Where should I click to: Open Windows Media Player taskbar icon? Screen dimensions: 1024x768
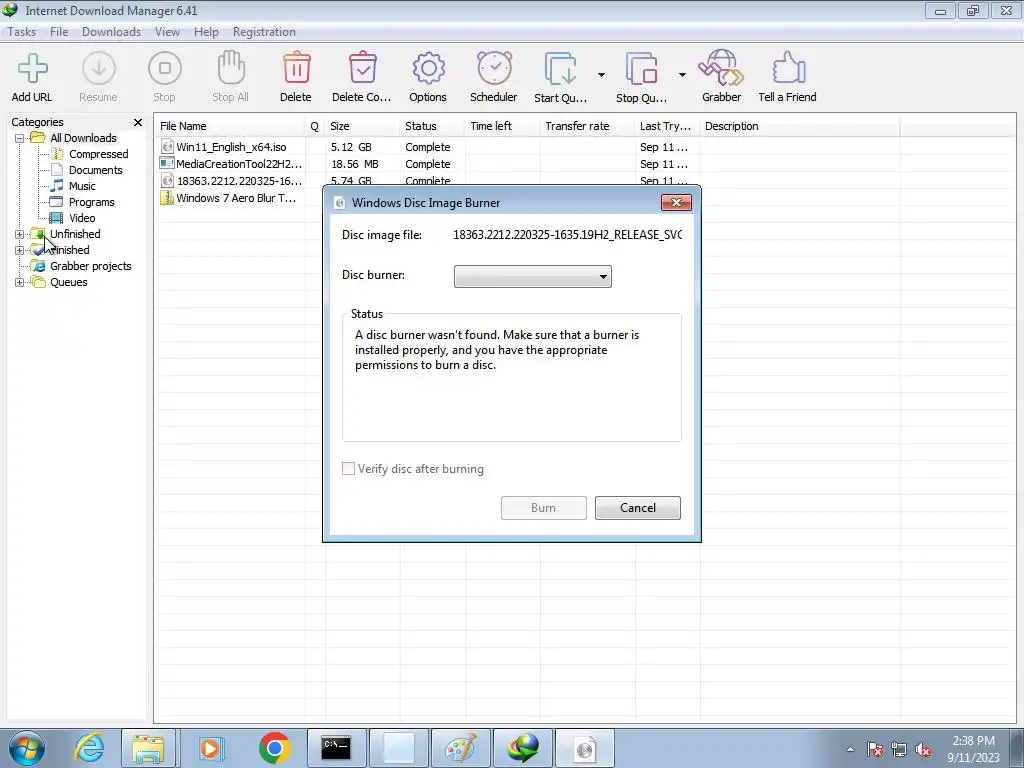pyautogui.click(x=210, y=748)
